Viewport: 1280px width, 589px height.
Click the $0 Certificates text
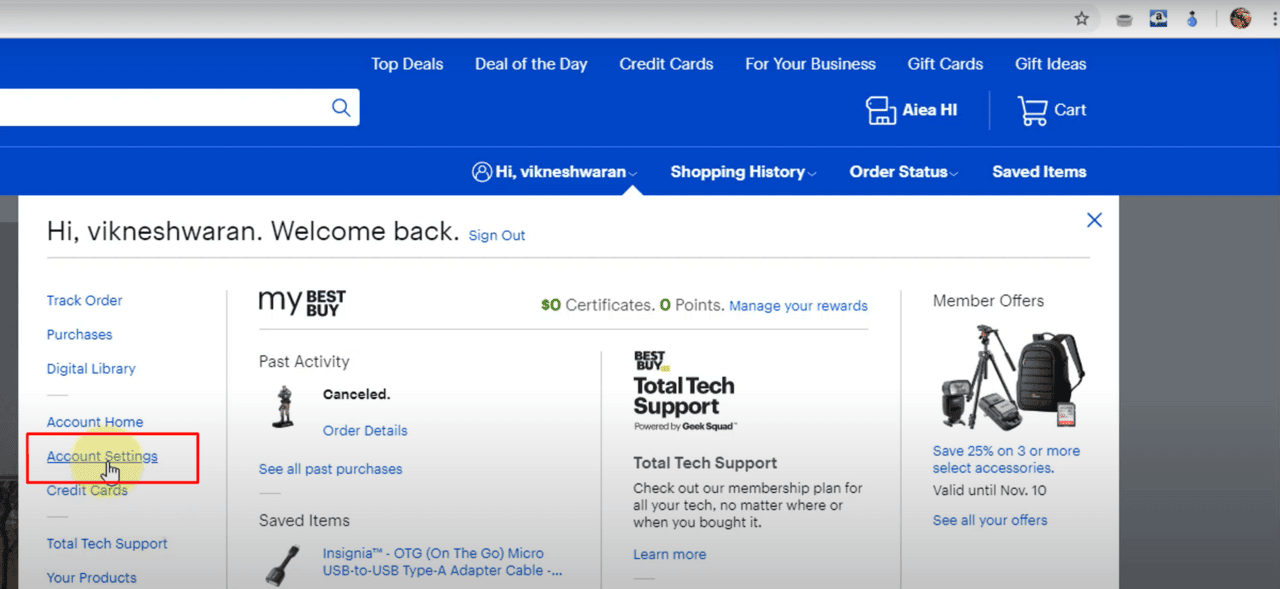click(x=597, y=305)
